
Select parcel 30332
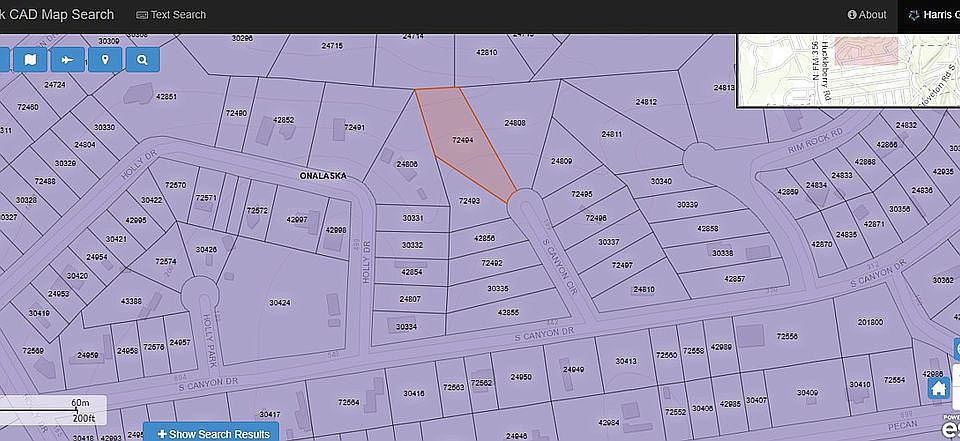[413, 246]
